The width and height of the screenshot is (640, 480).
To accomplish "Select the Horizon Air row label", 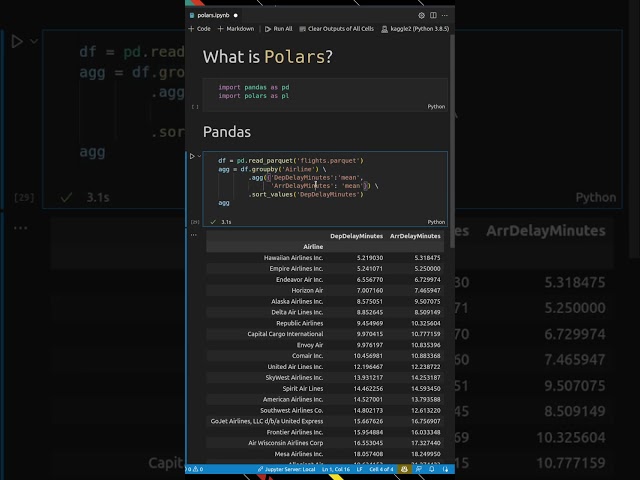I will (307, 290).
